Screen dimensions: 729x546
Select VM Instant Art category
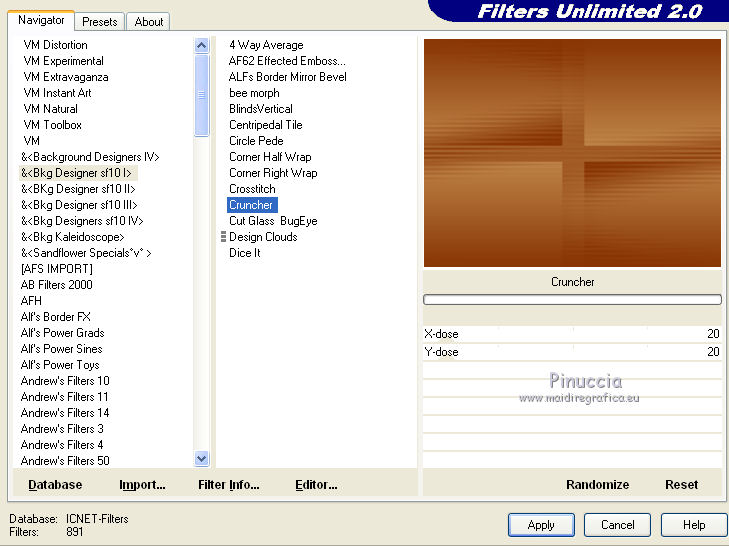click(57, 93)
